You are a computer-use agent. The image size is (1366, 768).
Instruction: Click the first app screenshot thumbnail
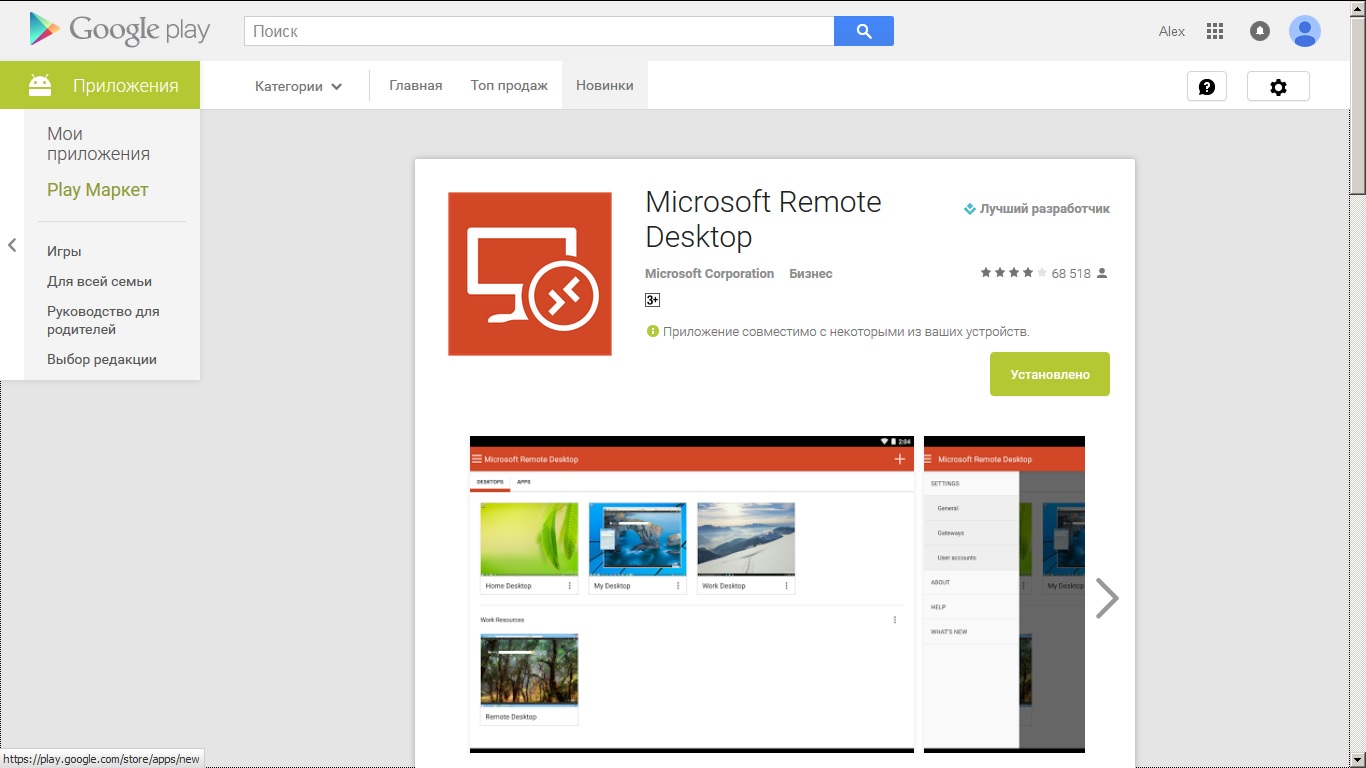692,594
